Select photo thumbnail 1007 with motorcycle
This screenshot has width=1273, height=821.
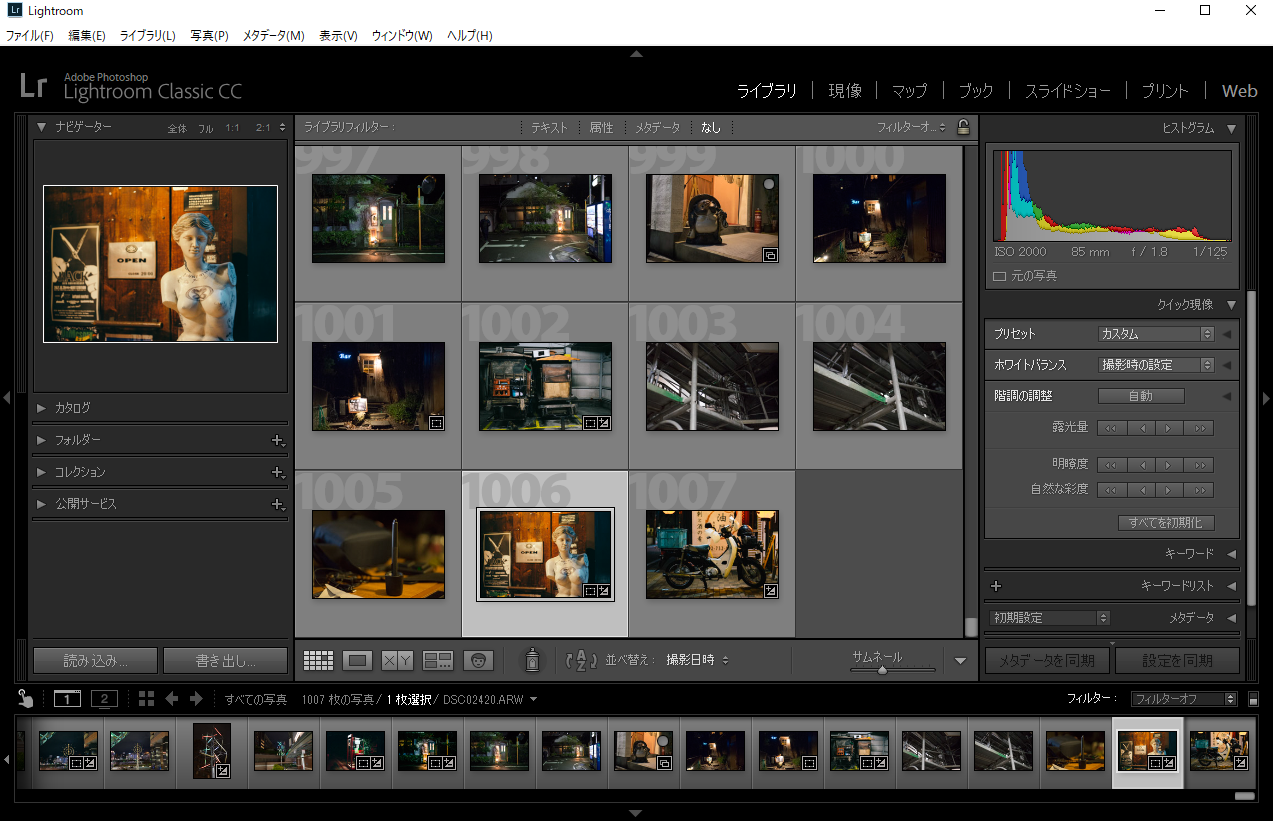click(712, 554)
